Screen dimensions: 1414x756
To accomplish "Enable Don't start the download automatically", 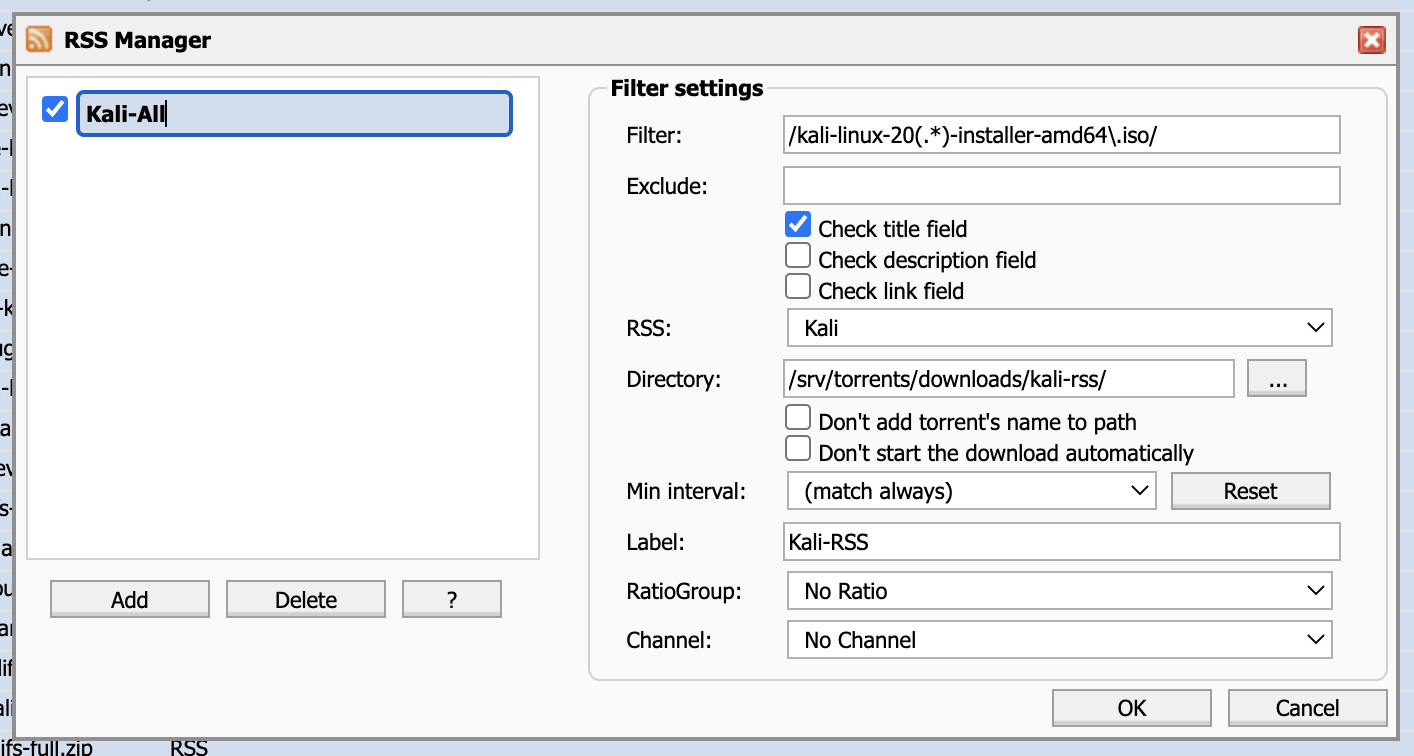I will click(798, 449).
